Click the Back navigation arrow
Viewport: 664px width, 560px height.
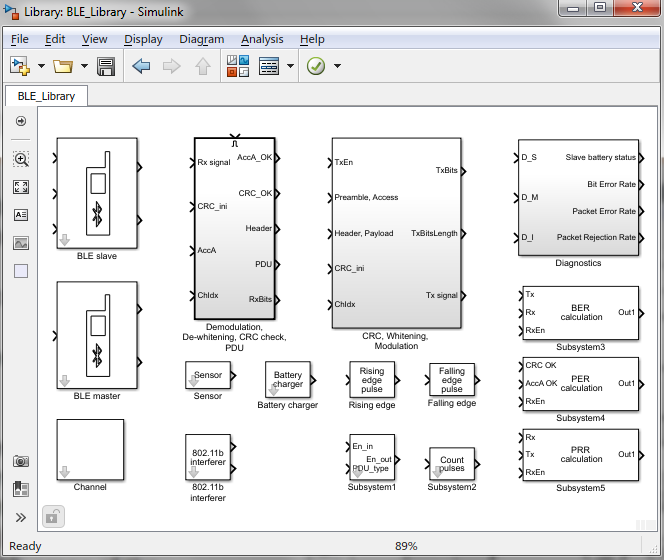click(141, 67)
